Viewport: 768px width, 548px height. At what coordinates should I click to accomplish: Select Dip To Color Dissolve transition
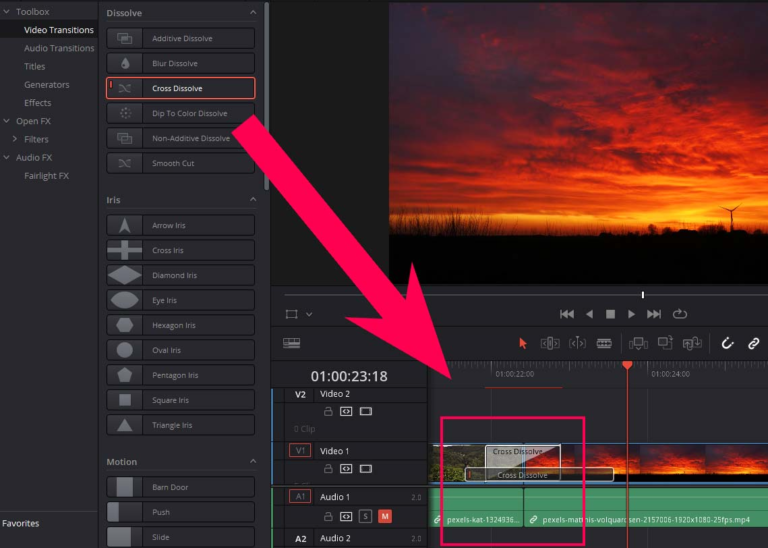point(180,113)
